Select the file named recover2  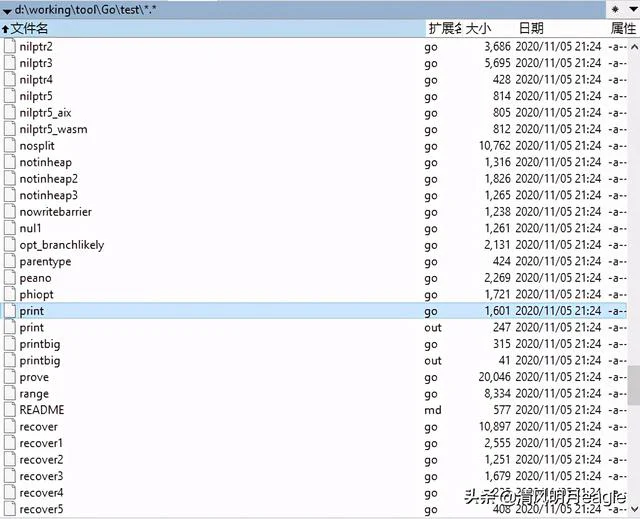click(41, 459)
